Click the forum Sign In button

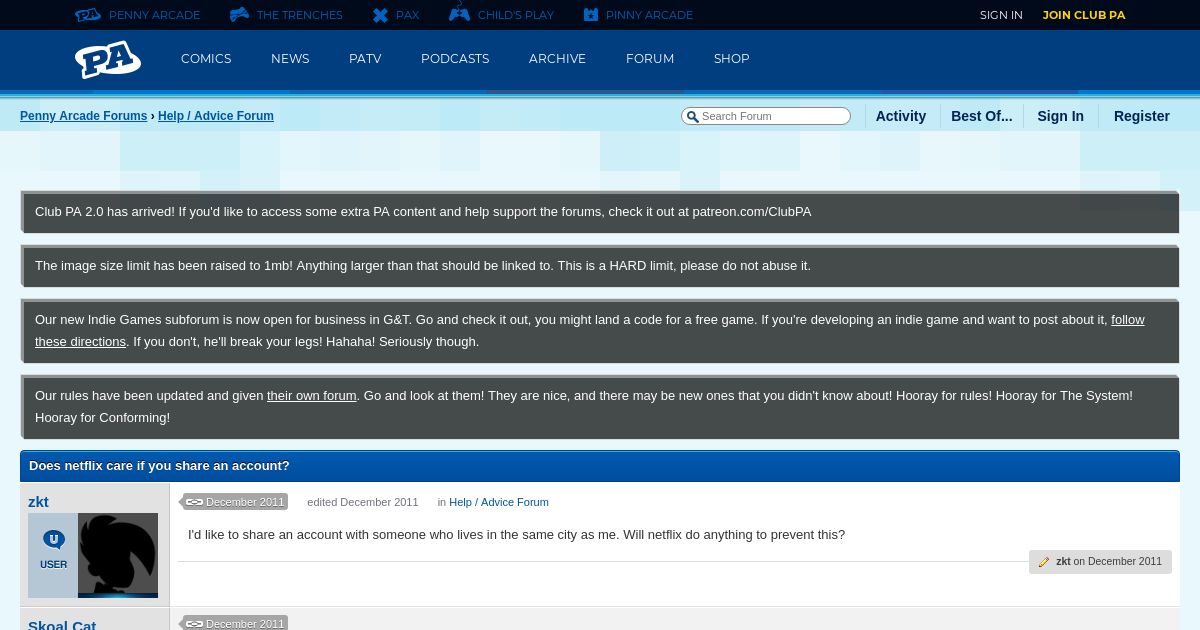tap(1060, 116)
